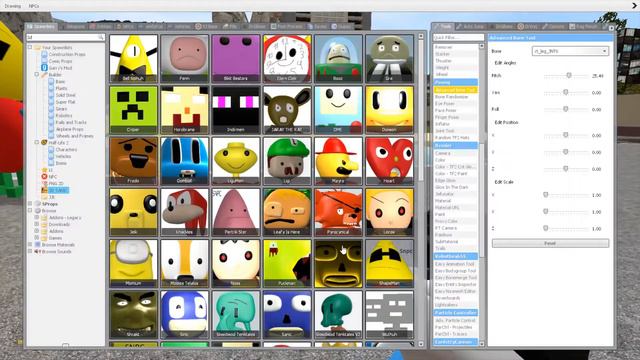This screenshot has height=360, width=640.
Task: Select the Glow In The Dark tool
Action: [x=456, y=187]
